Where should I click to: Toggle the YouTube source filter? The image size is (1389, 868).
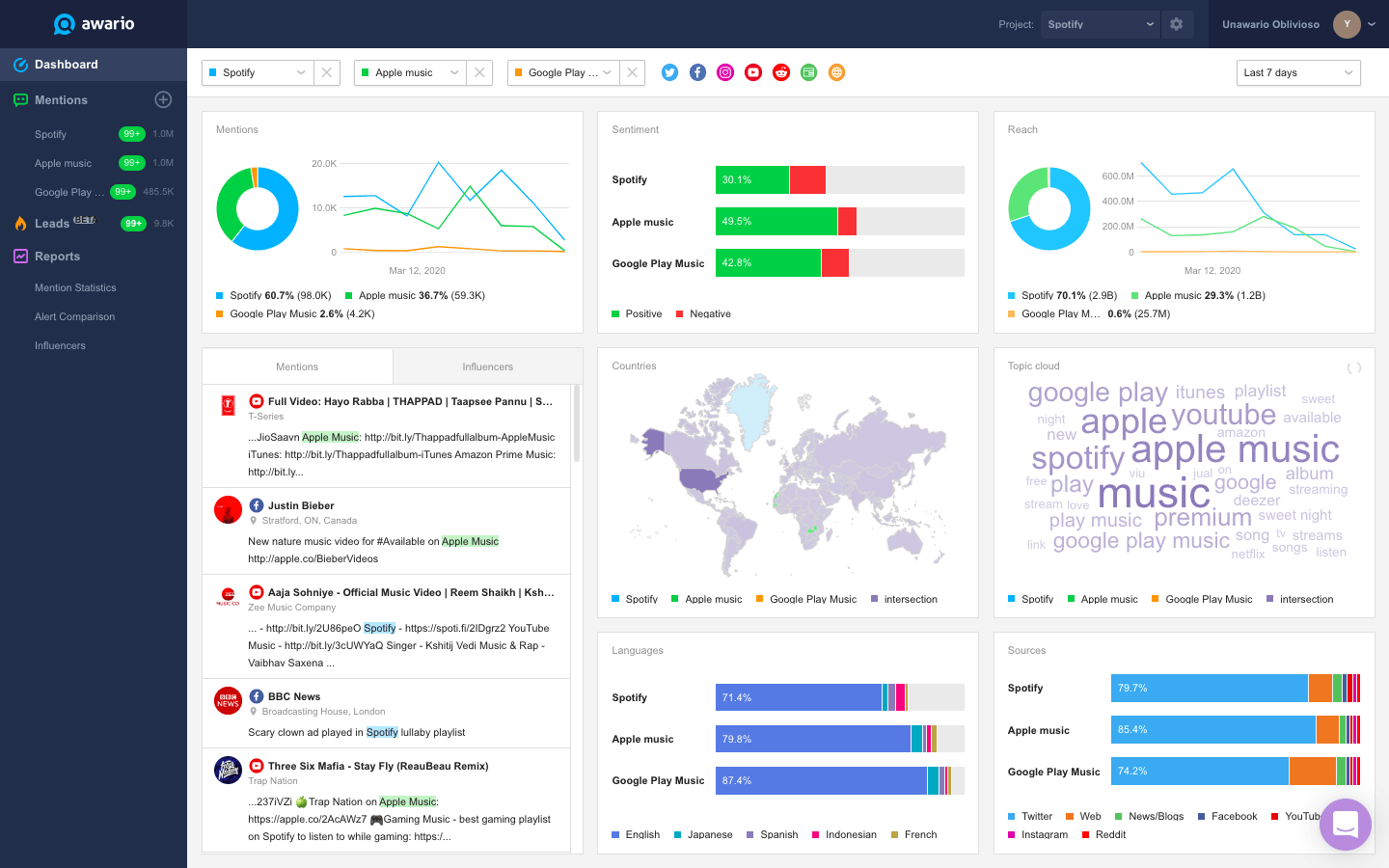tap(753, 71)
